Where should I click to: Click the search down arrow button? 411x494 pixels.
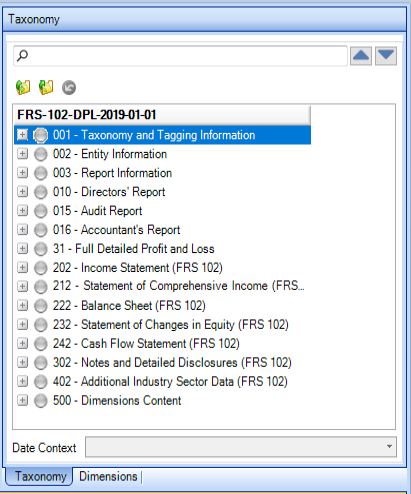pyautogui.click(x=386, y=56)
